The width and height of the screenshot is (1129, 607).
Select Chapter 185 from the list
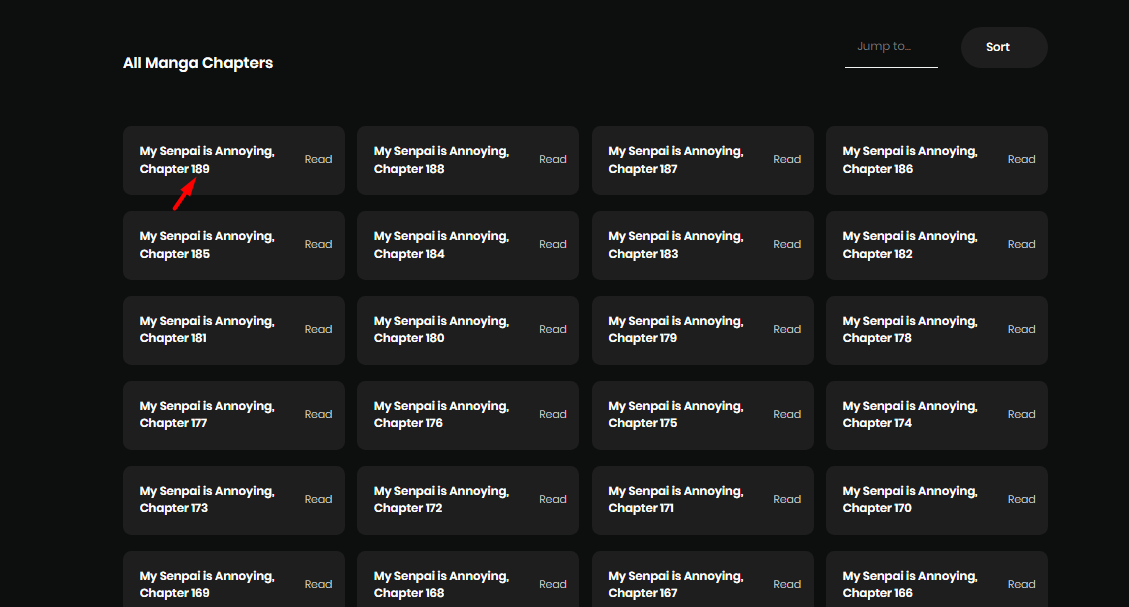click(x=207, y=245)
